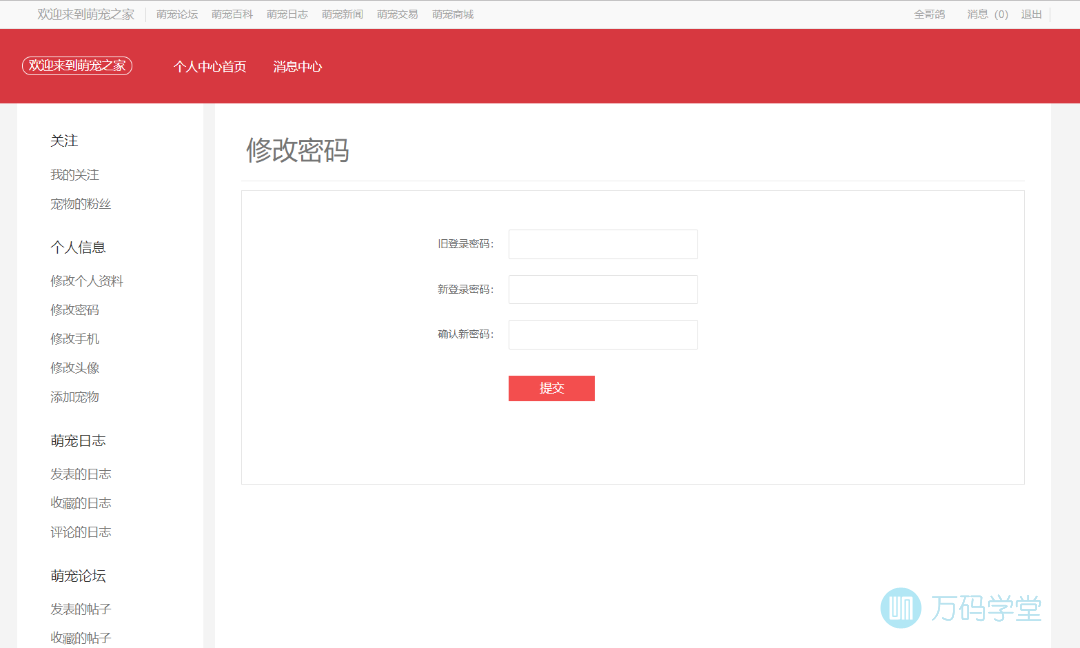Open 添加宠物 in the sidebar

tap(75, 397)
